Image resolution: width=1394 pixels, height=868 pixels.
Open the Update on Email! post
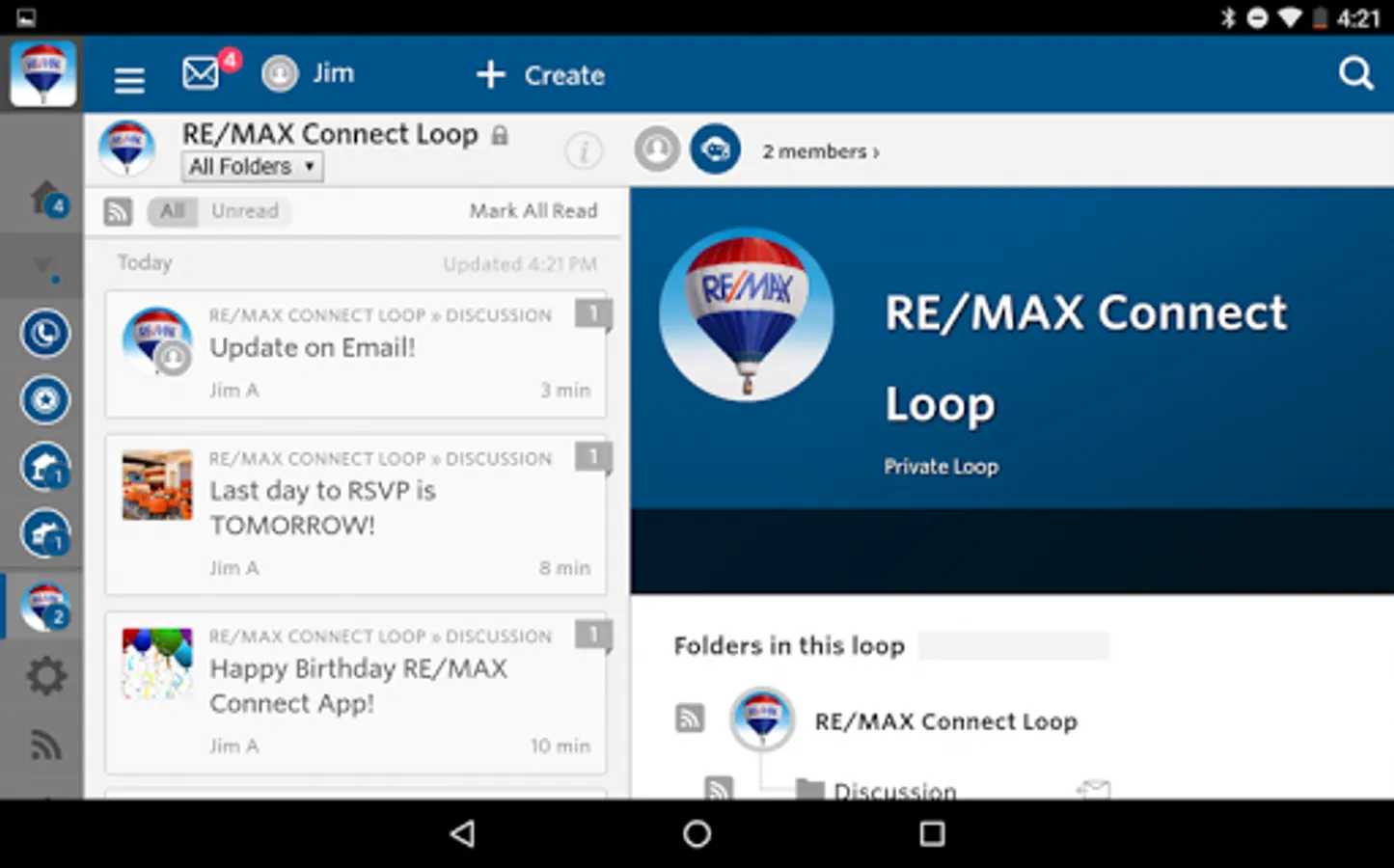pyautogui.click(x=356, y=354)
